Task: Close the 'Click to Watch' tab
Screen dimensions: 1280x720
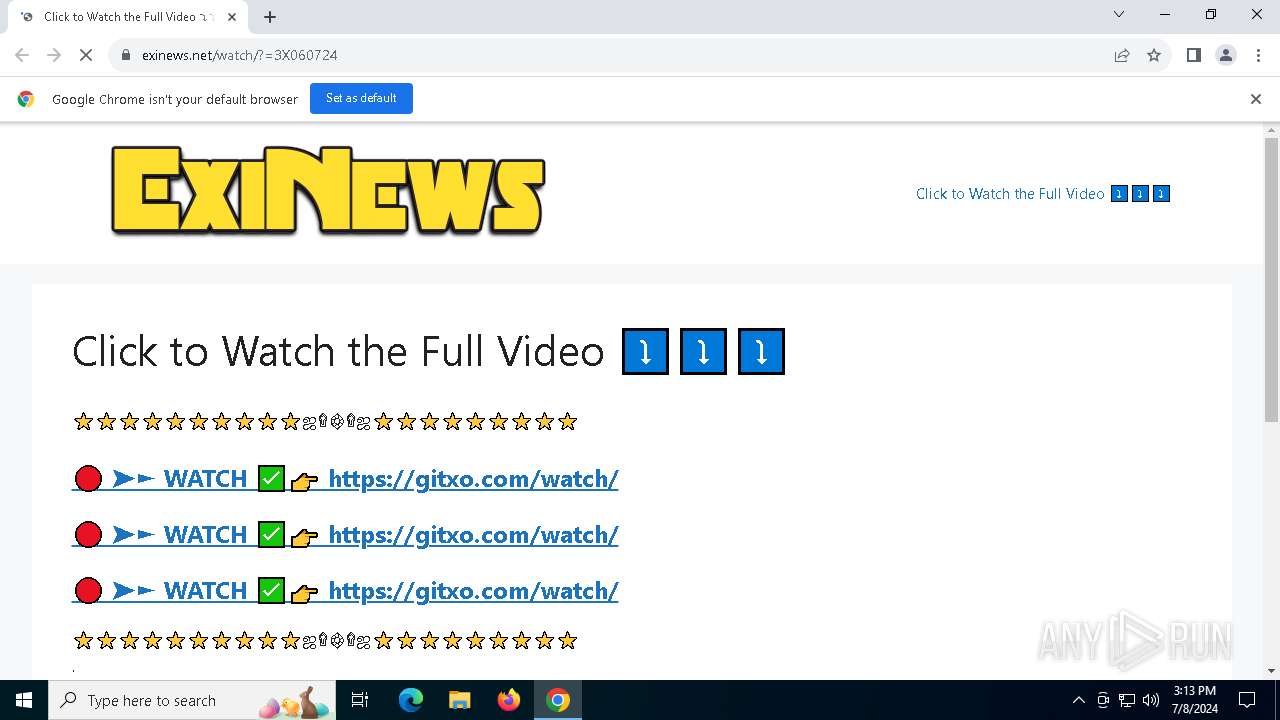Action: (233, 16)
